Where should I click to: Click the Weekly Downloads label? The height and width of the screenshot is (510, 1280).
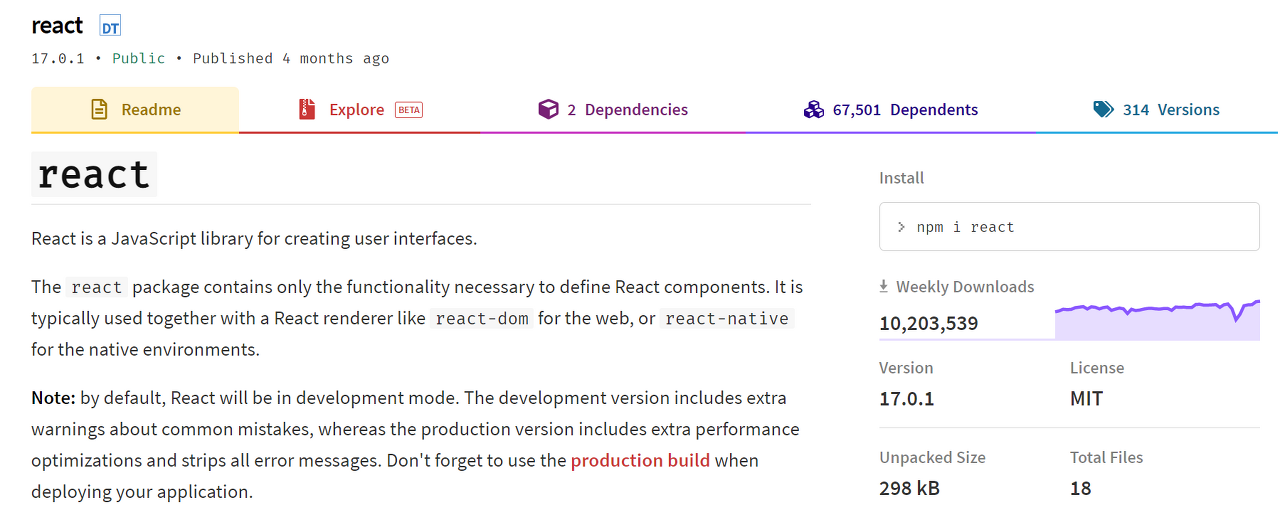pyautogui.click(x=965, y=287)
